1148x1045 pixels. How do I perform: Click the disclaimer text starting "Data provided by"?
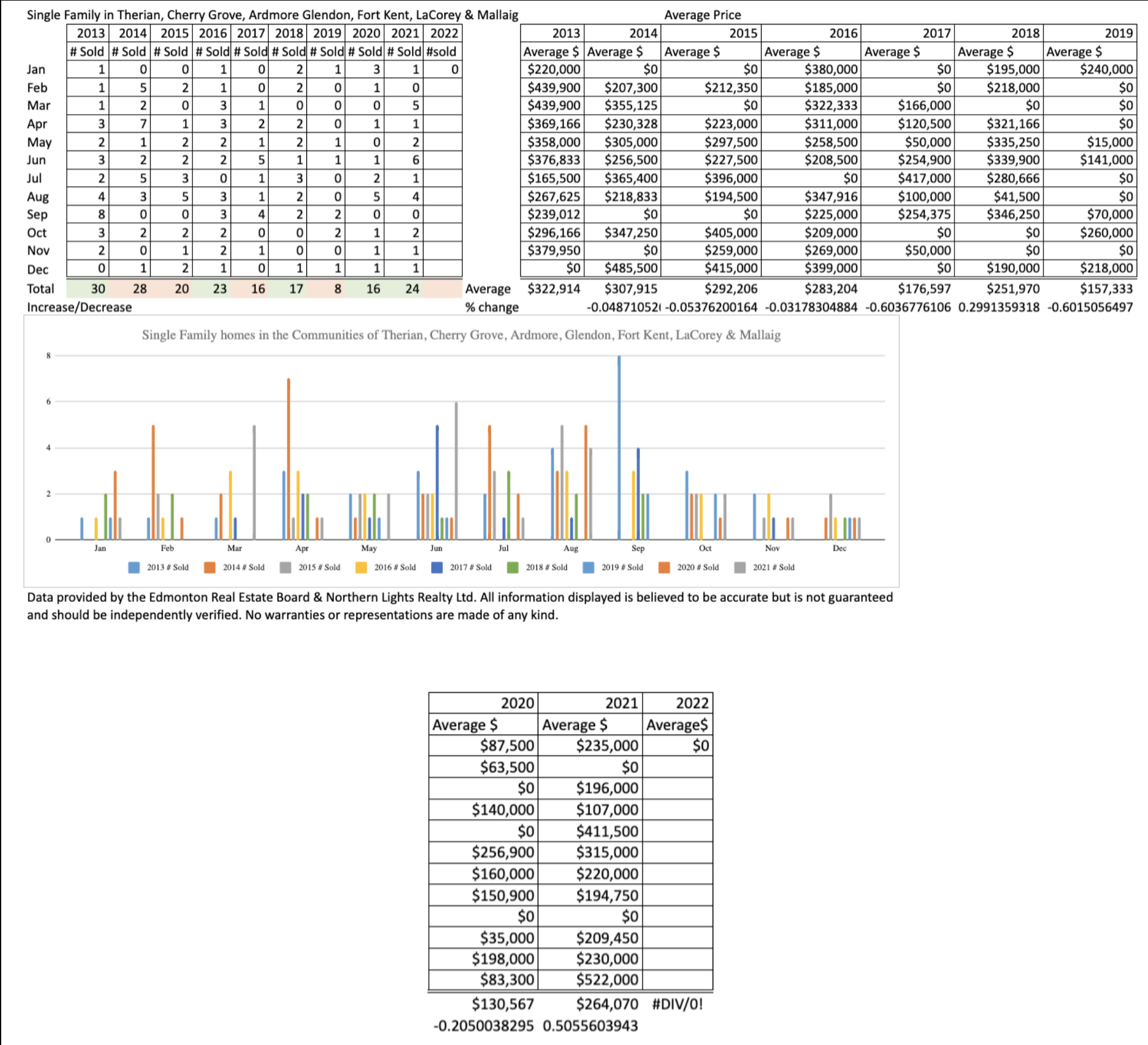coord(460,606)
